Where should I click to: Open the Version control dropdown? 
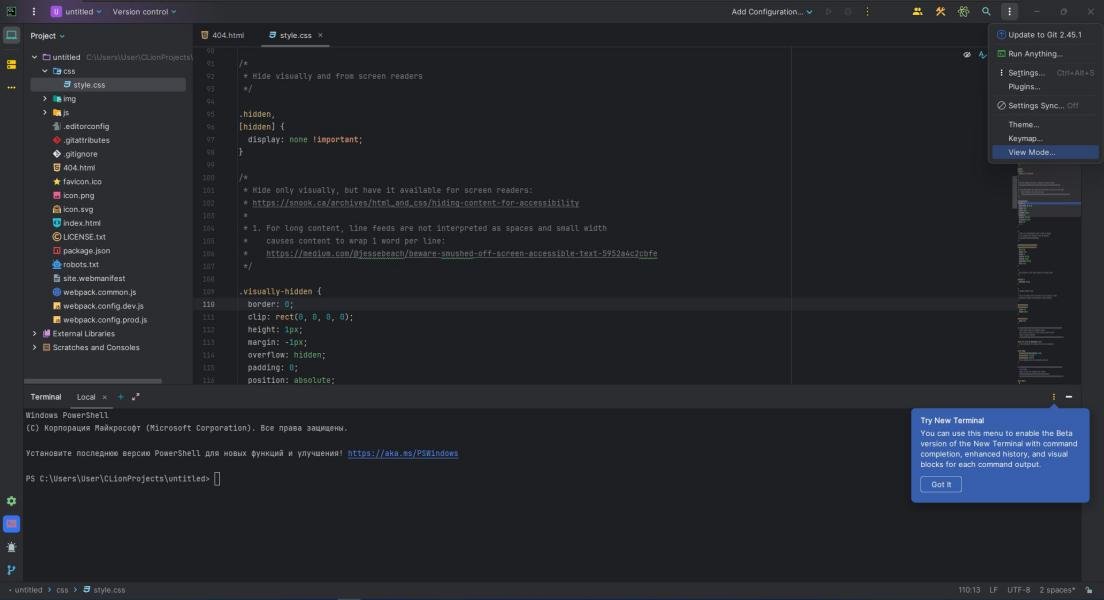coord(144,12)
